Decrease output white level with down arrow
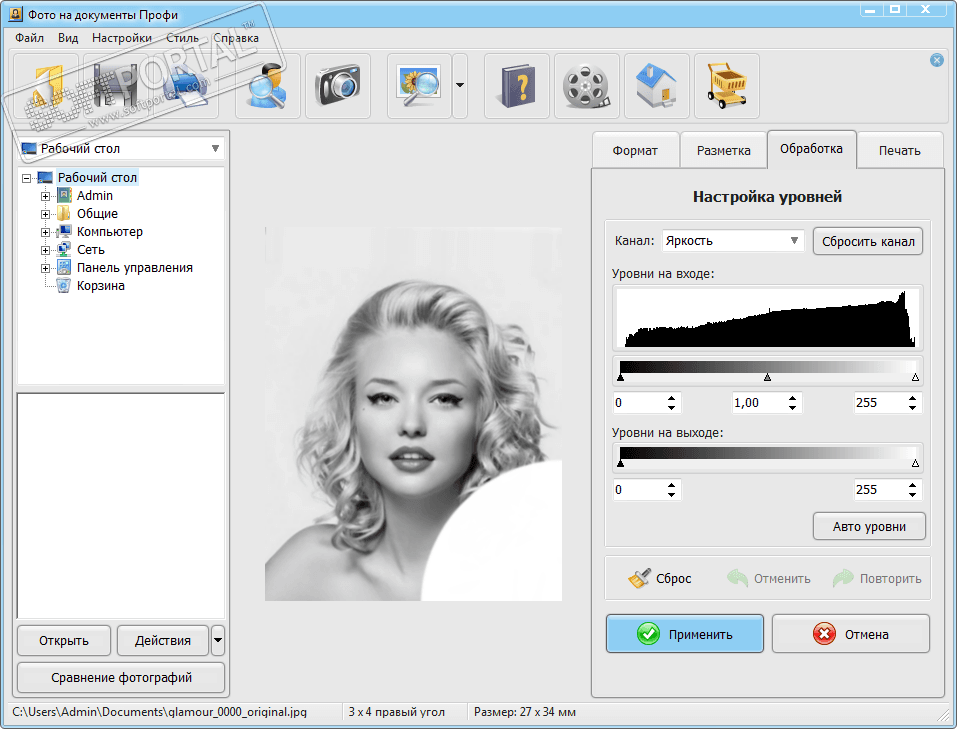The width and height of the screenshot is (957, 729). 912,495
